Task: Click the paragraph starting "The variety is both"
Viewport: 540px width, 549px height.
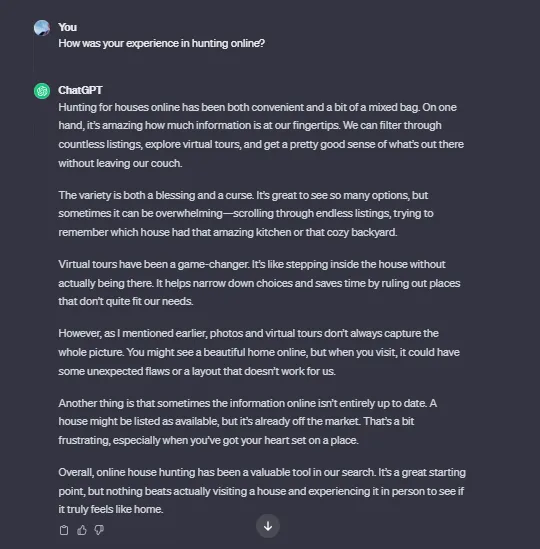Action: tap(246, 214)
